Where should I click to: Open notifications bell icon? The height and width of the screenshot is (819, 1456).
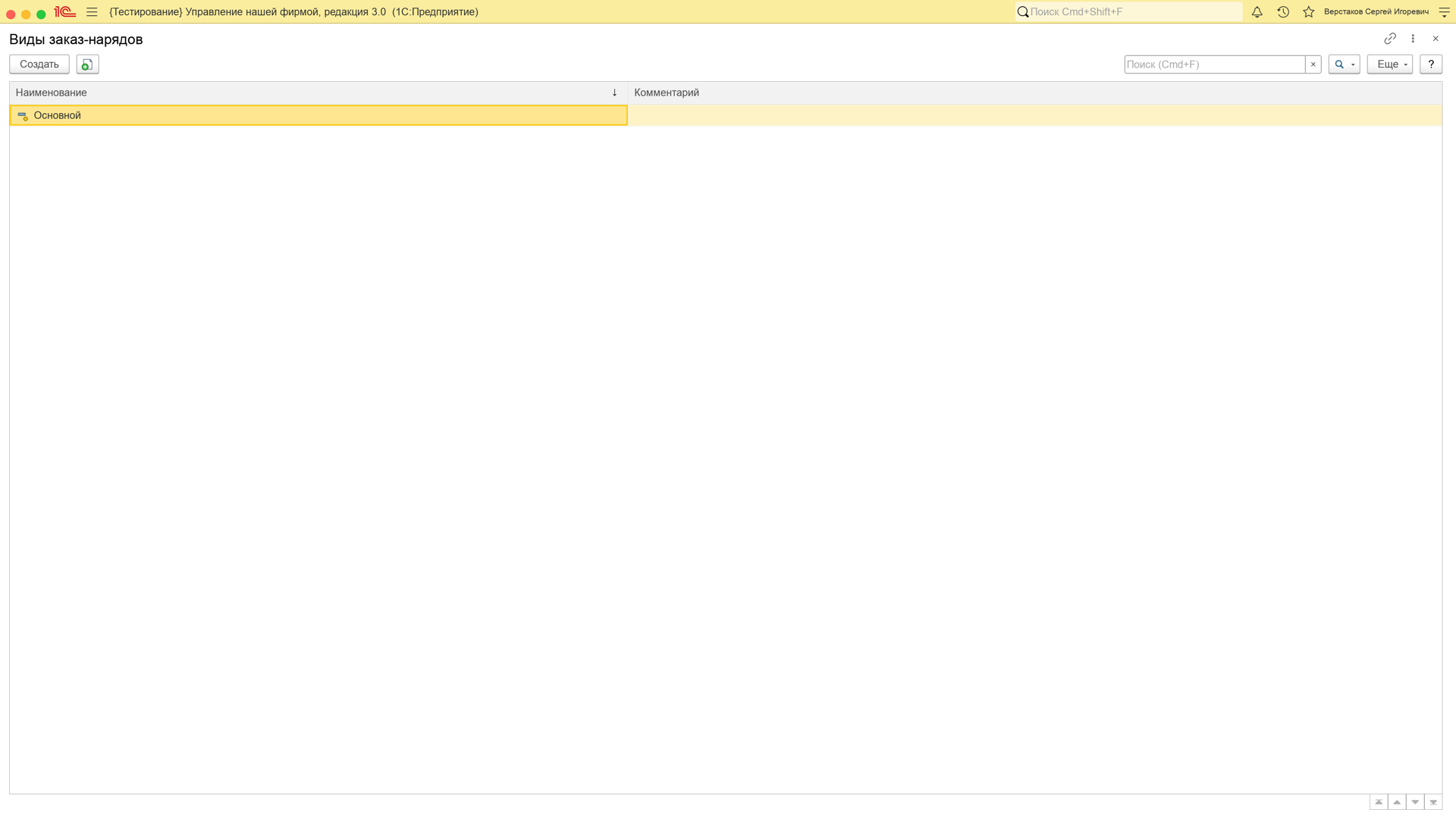pos(1257,12)
